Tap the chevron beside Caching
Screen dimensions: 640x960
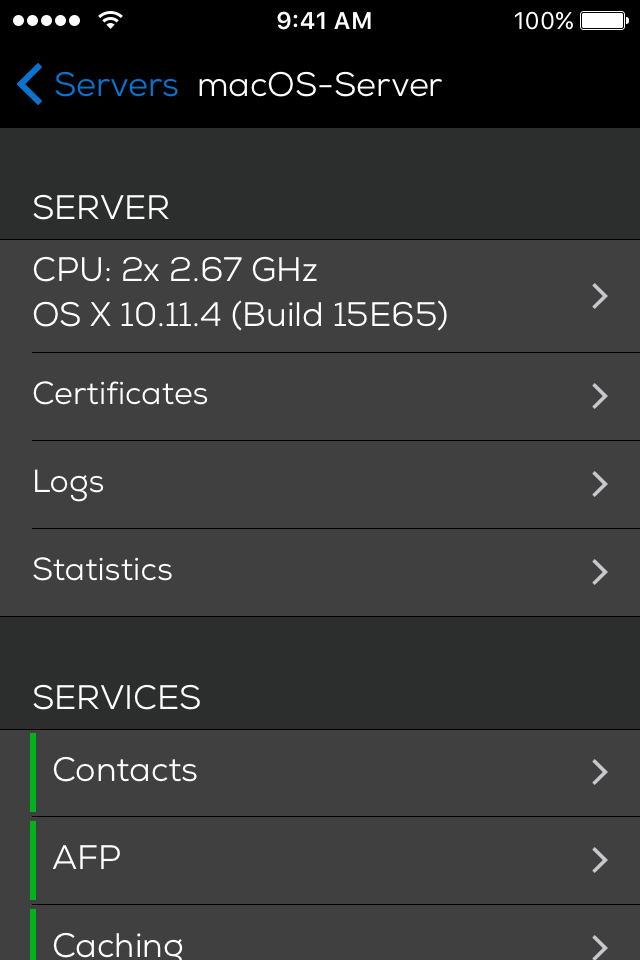(x=600, y=945)
